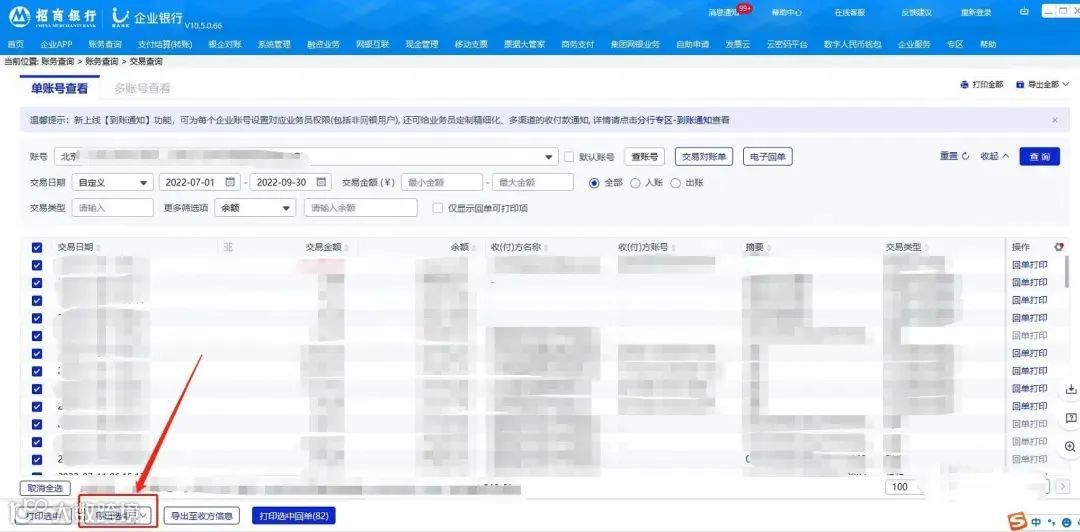Screen dimensions: 1080x532
Task: Click the end date calendar icon
Action: [x=321, y=182]
